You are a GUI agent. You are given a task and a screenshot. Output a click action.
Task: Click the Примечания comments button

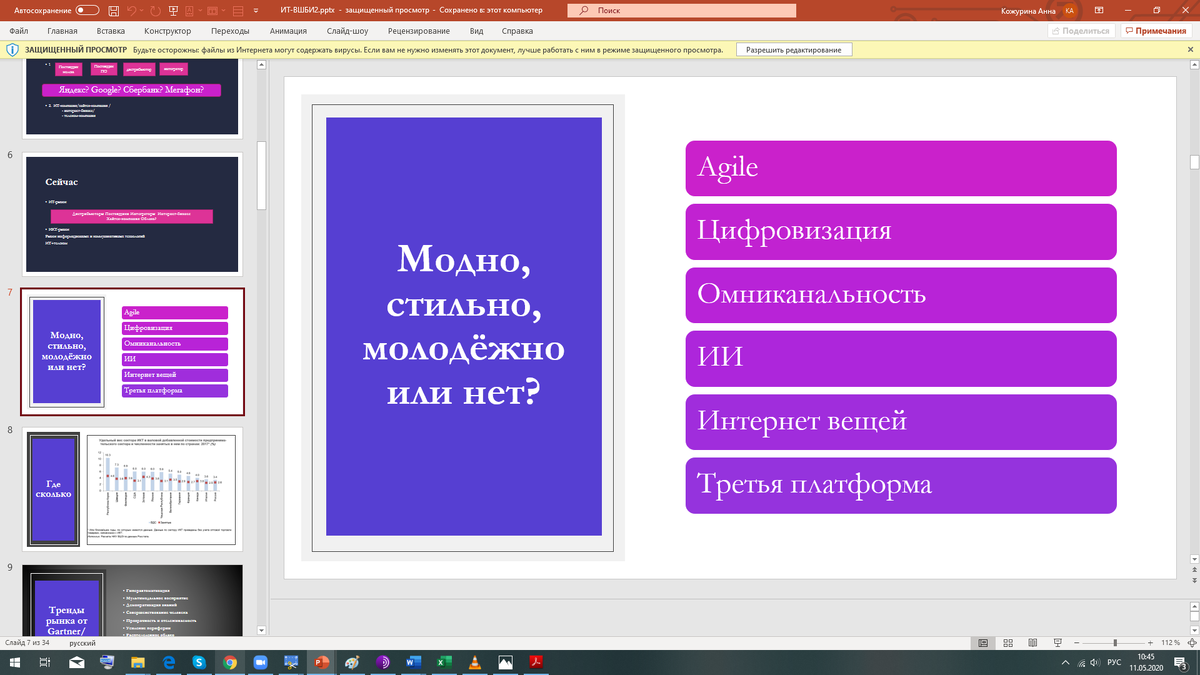[x=1155, y=31]
